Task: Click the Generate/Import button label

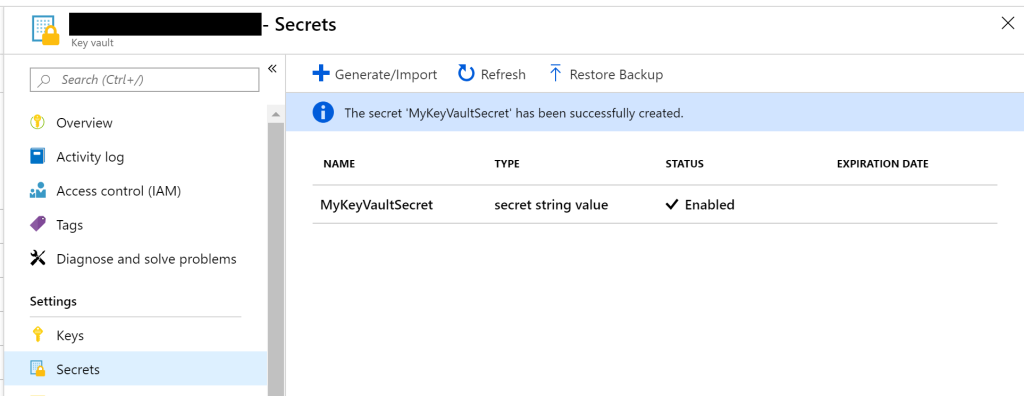Action: pos(386,74)
